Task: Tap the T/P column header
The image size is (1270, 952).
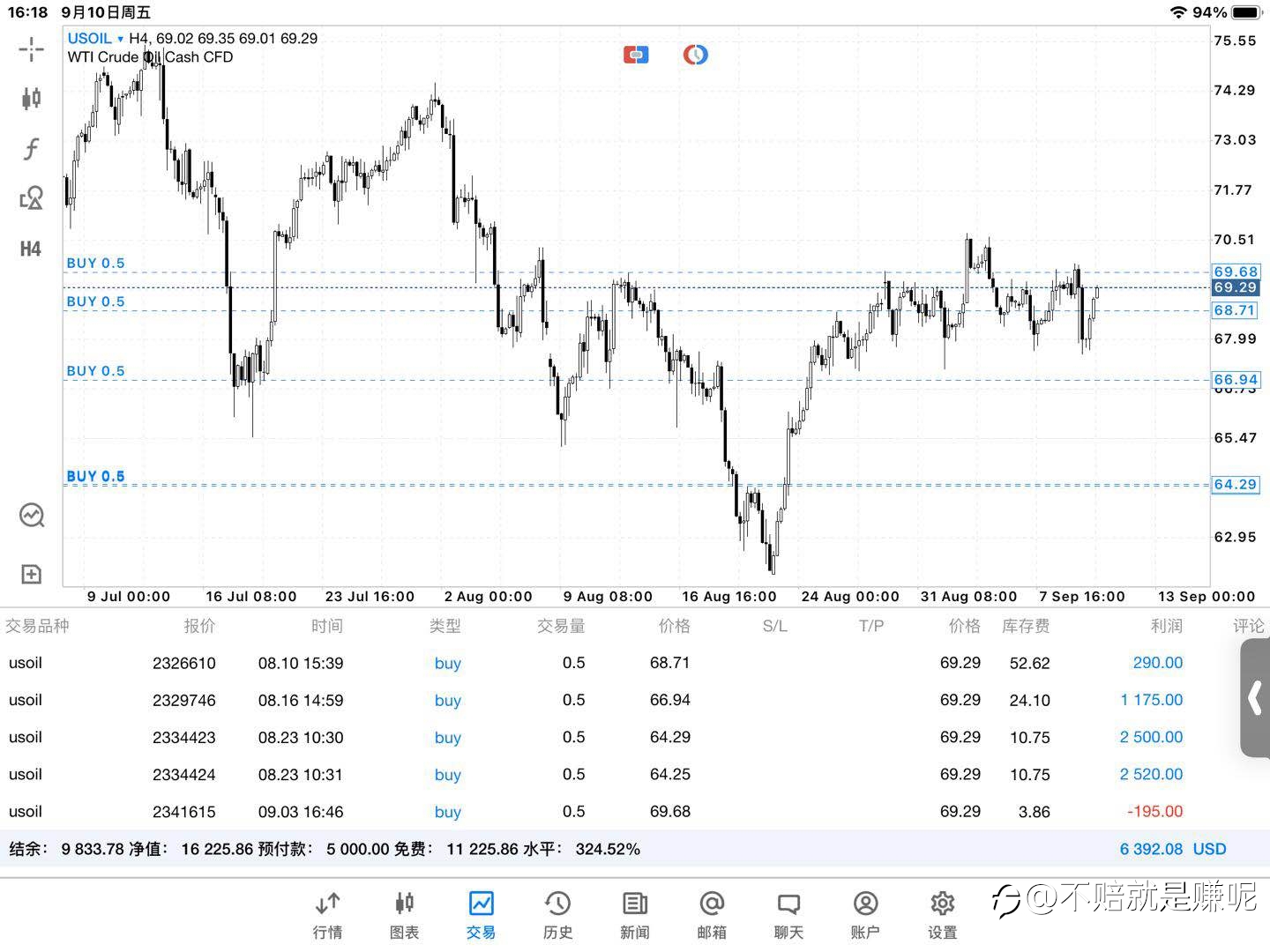Action: [x=870, y=626]
